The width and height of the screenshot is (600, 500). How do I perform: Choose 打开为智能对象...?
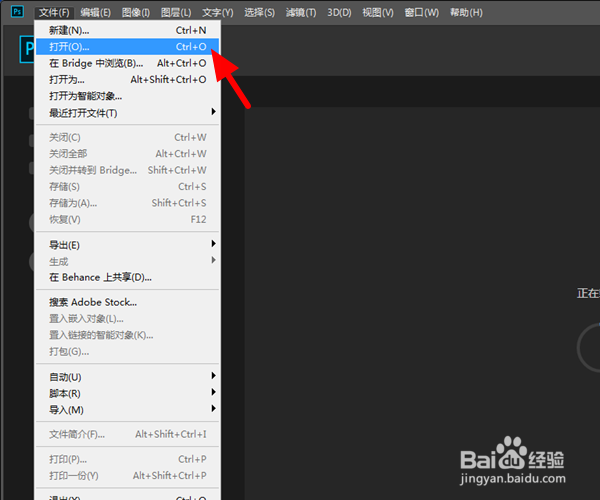127,96
